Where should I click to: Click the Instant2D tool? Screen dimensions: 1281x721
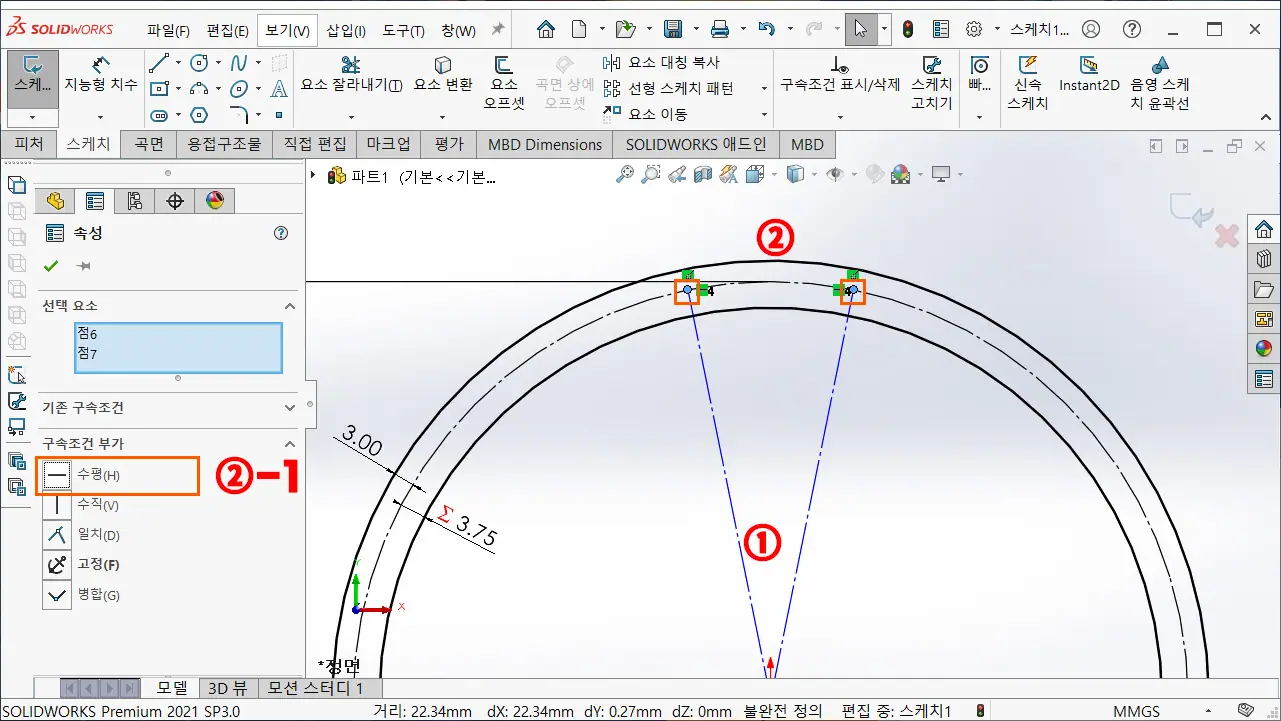click(x=1089, y=74)
